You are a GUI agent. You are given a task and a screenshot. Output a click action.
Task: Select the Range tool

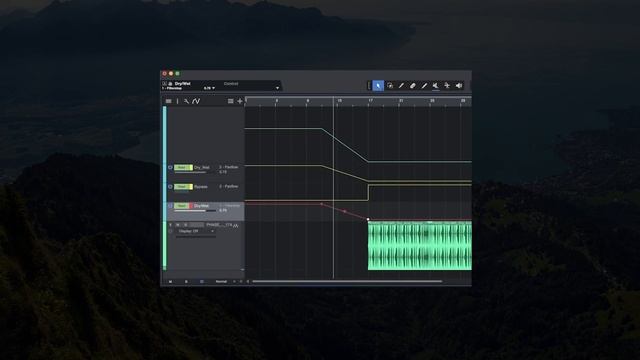point(390,86)
